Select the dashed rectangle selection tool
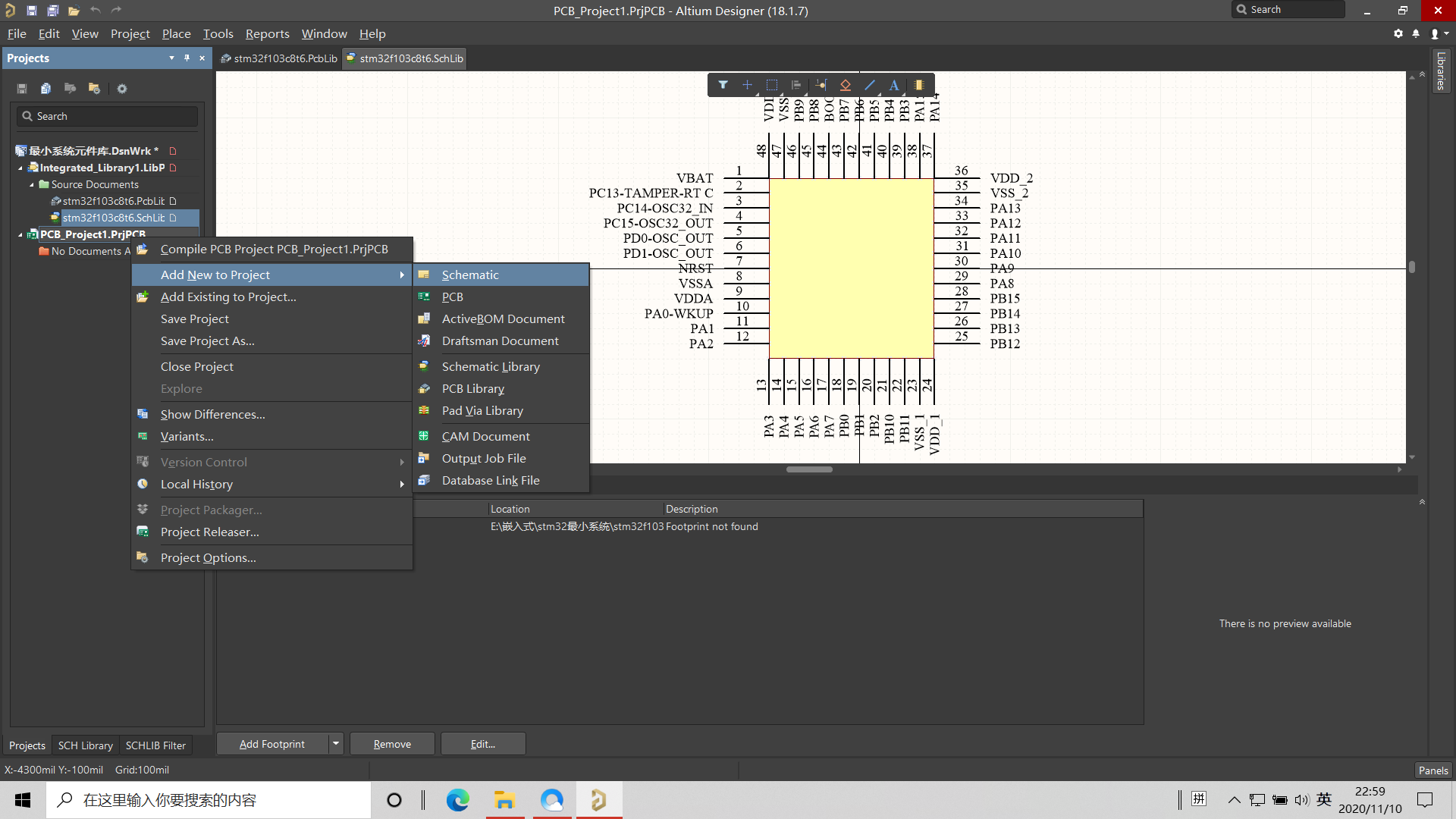This screenshot has width=1456, height=819. pos(772,85)
